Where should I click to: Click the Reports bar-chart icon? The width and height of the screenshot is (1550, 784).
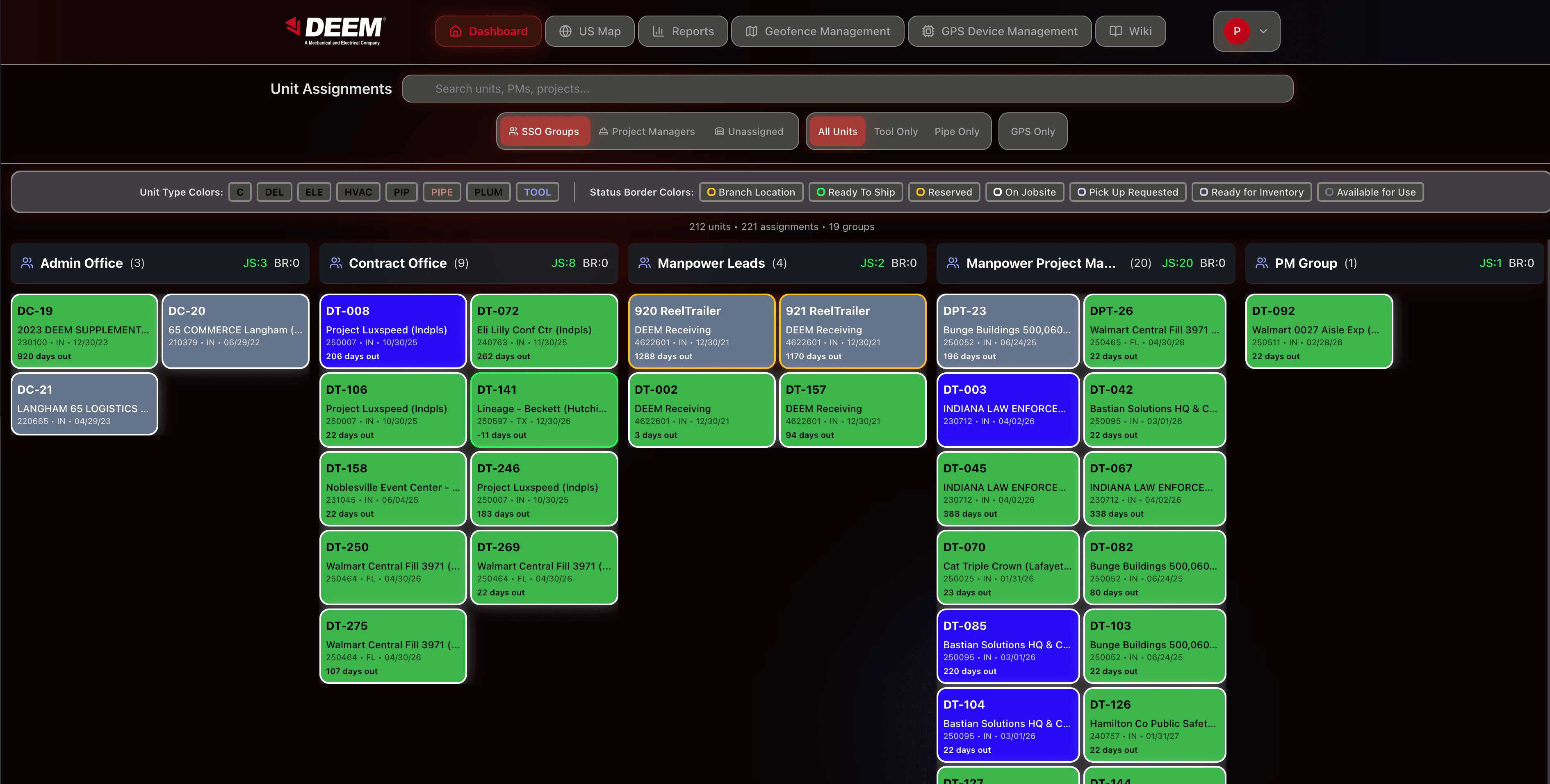click(658, 31)
